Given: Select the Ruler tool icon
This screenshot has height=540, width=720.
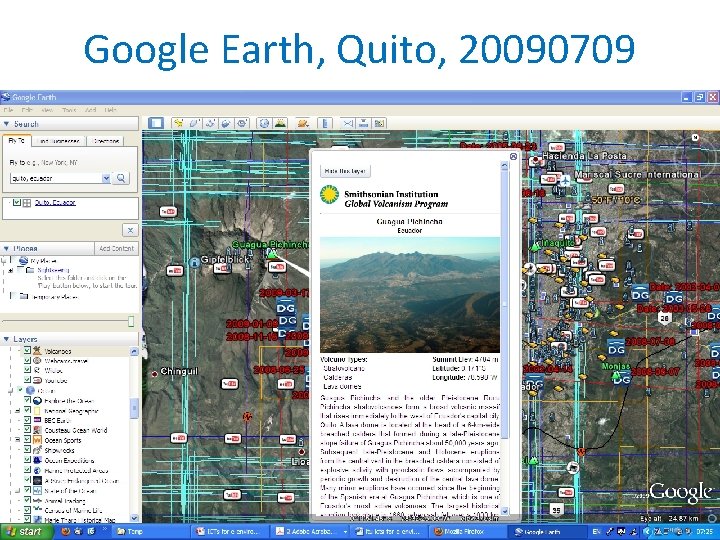Looking at the screenshot, I should pyautogui.click(x=325, y=123).
